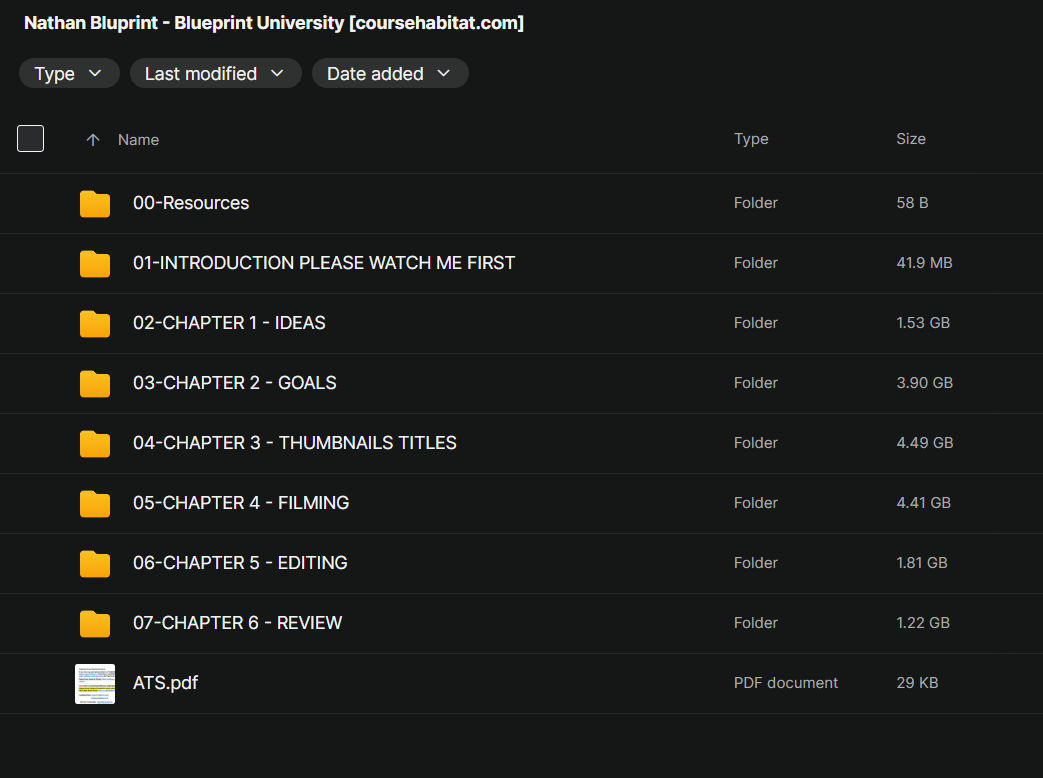Screen dimensions: 1043x778
Task: Open the ATS.pdf file name
Action: (x=166, y=683)
